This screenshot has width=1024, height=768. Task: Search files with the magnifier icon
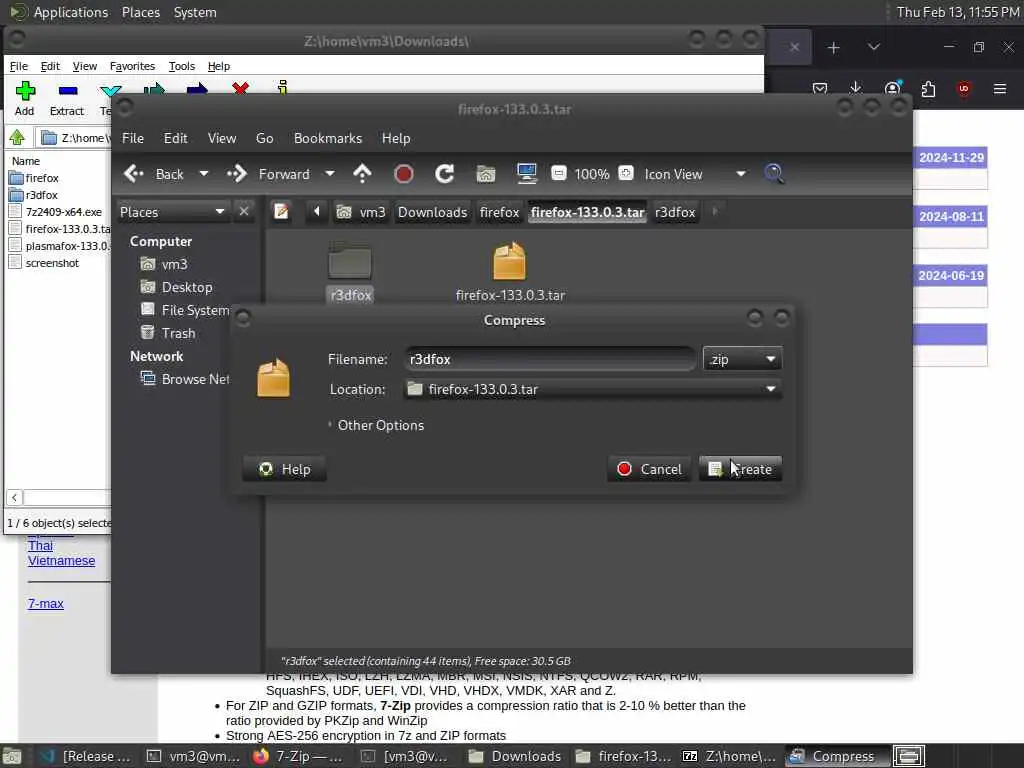pos(774,174)
